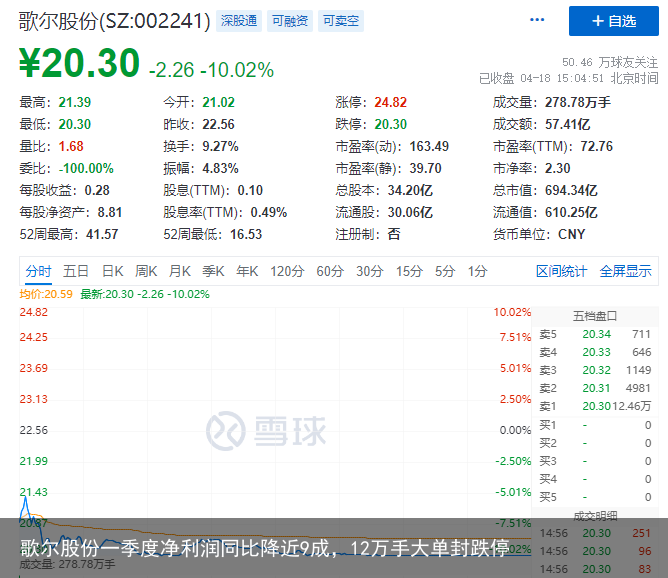Image resolution: width=668 pixels, height=578 pixels.
Task: Click the 市净率 value 2.30
Action: tap(558, 168)
